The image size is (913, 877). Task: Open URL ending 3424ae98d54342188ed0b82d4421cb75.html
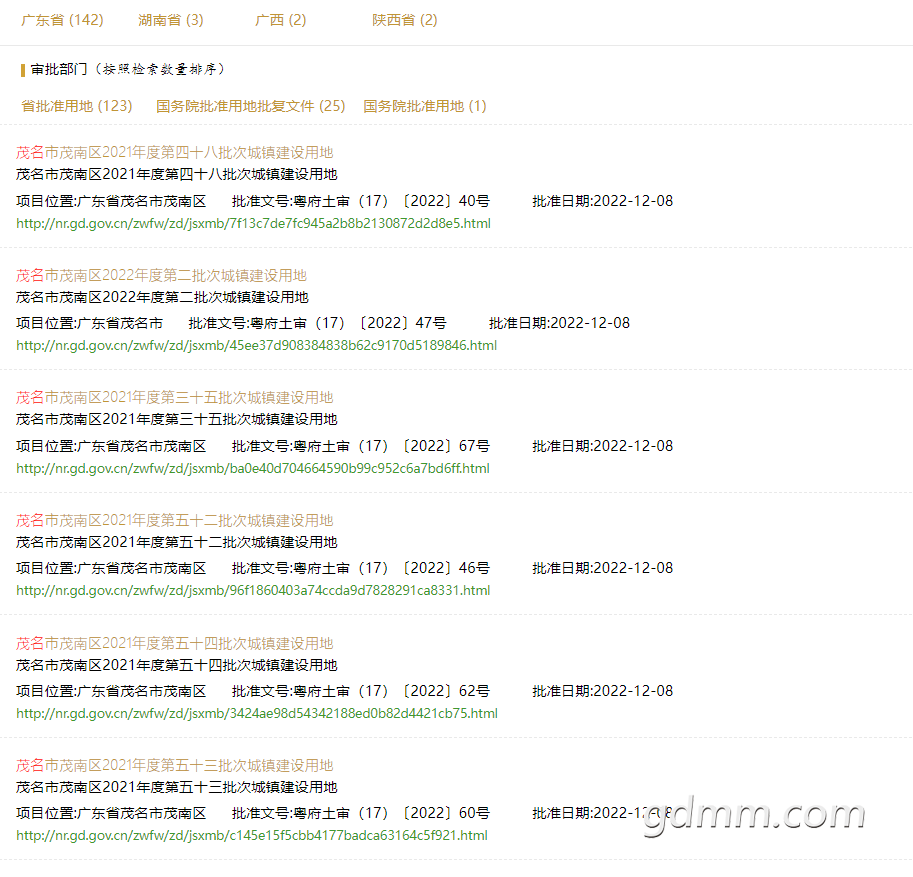click(257, 713)
